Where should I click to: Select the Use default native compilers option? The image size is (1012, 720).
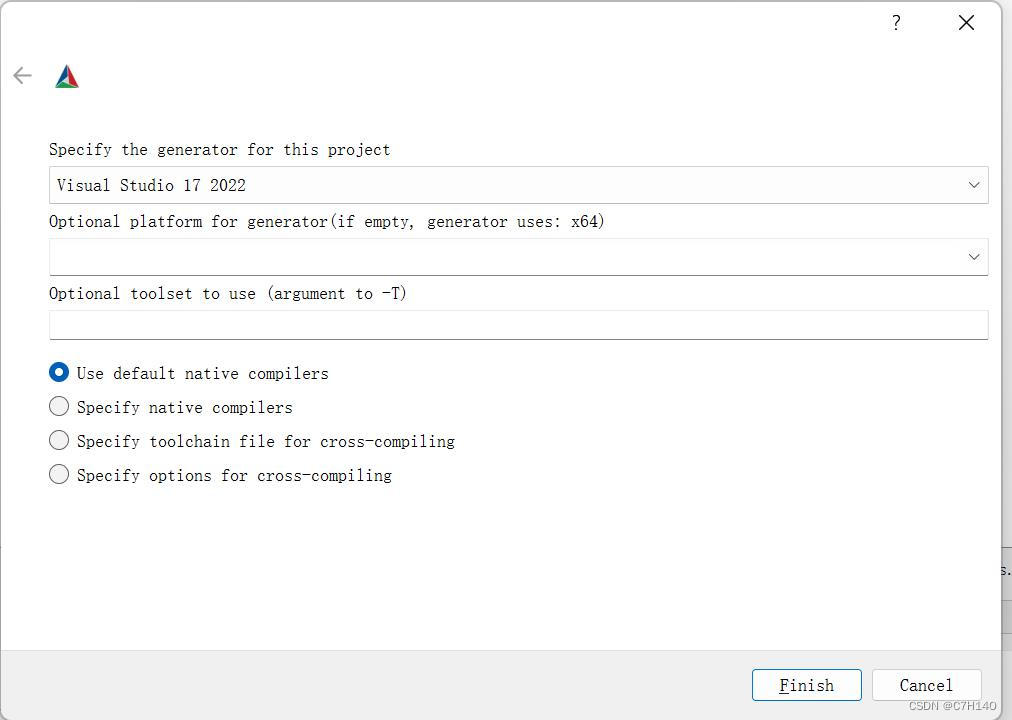pos(58,372)
